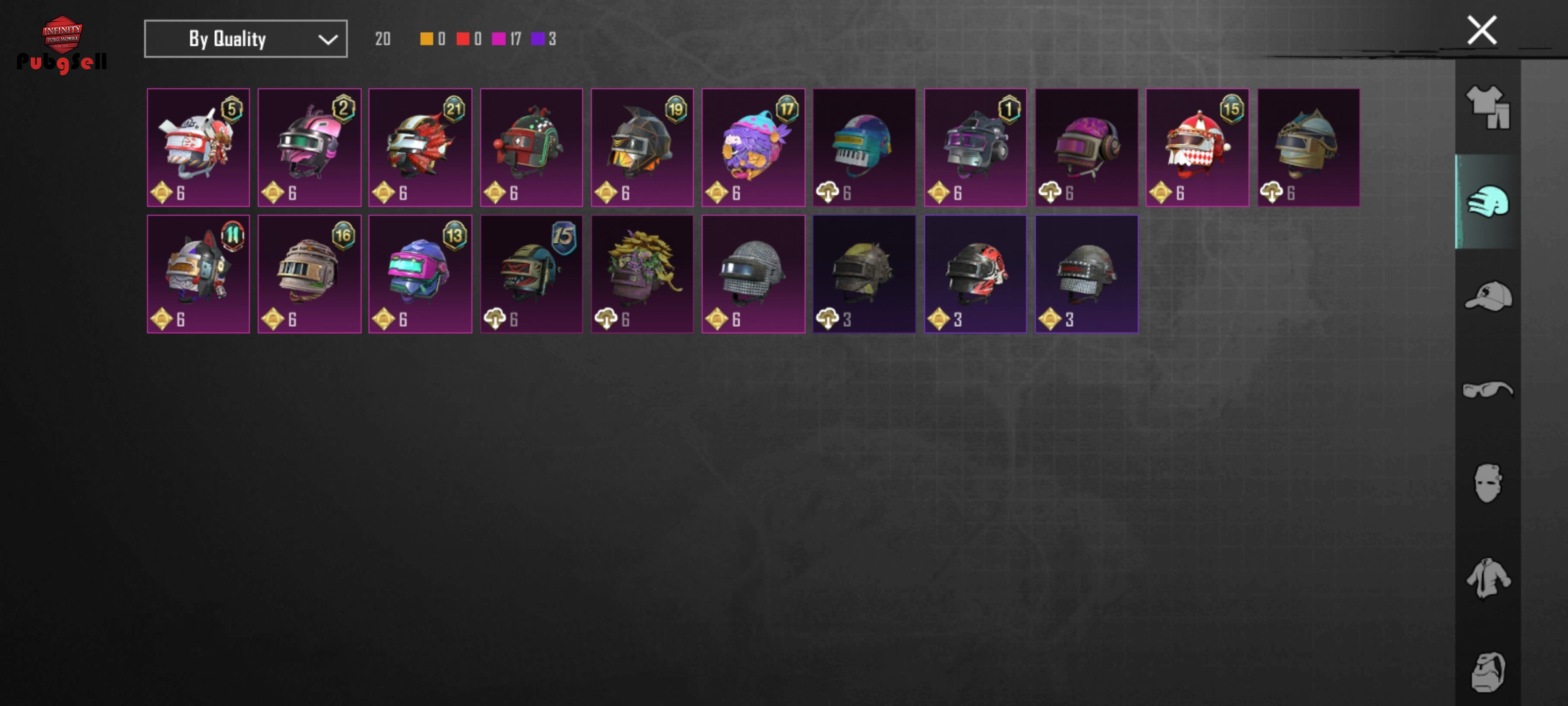Open the jacket clothing category
Image resolution: width=1568 pixels, height=706 pixels.
coord(1488,577)
